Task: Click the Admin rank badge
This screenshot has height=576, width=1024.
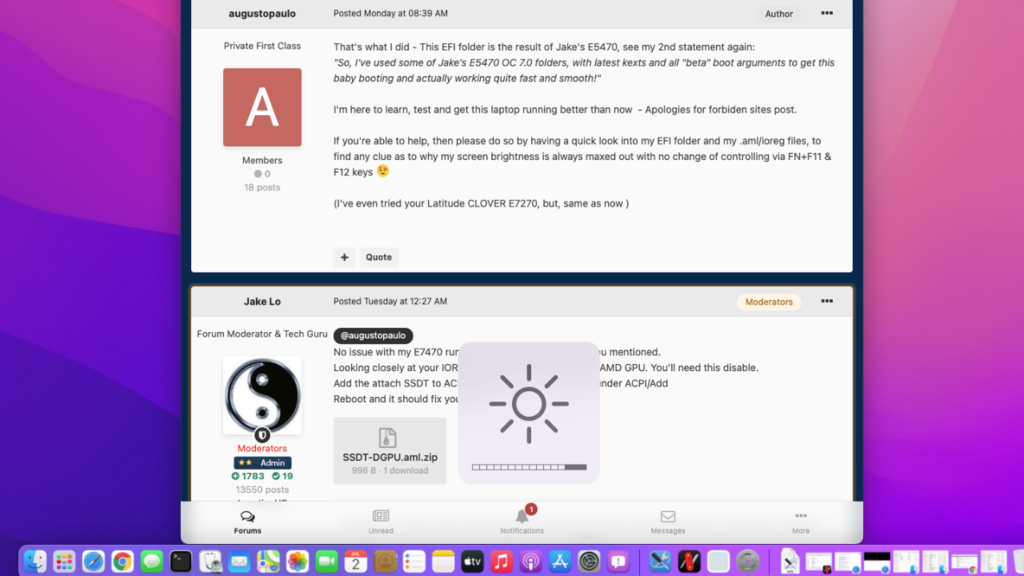Action: [263, 462]
